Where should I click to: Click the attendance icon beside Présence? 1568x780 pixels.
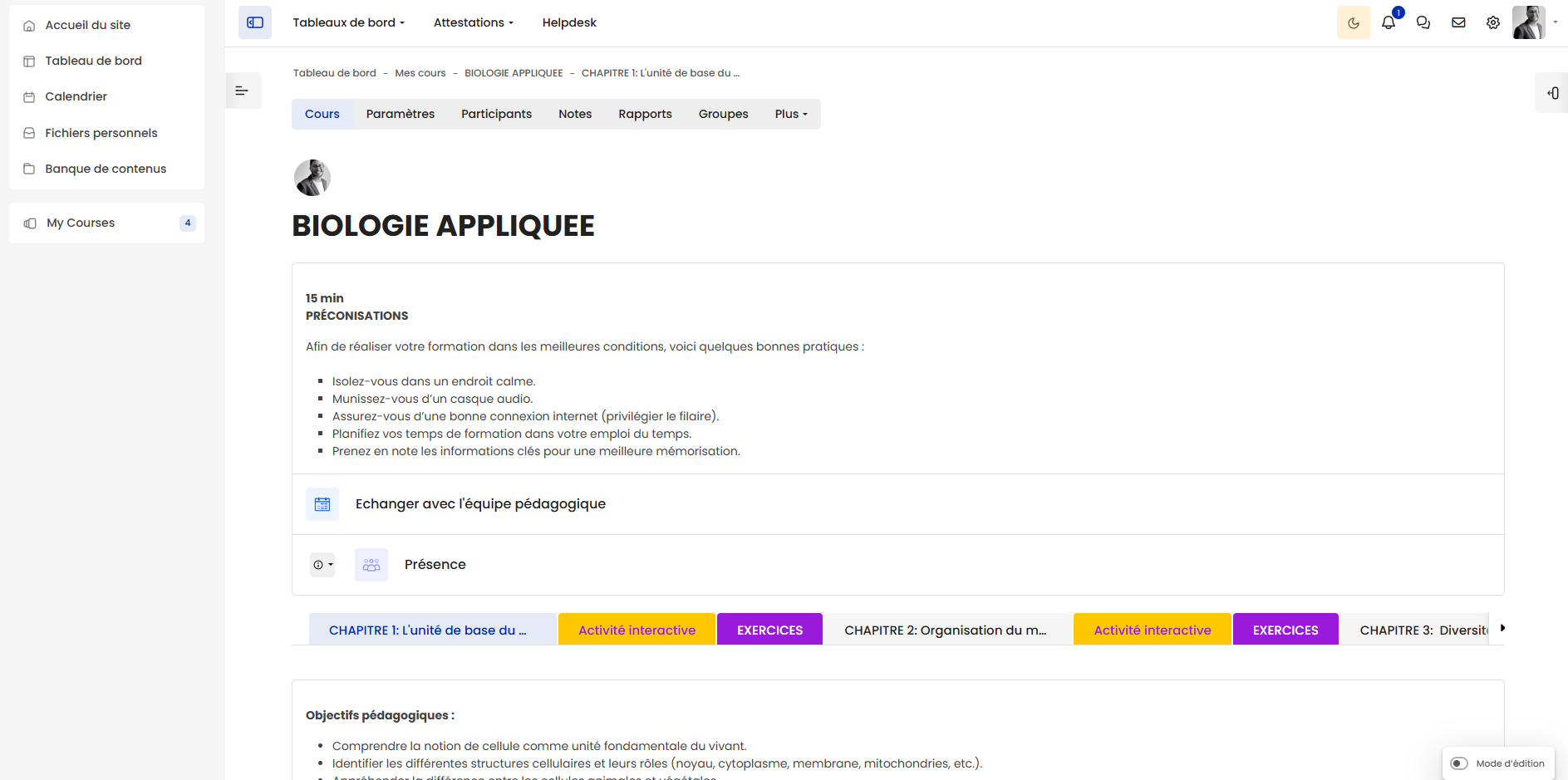click(371, 564)
